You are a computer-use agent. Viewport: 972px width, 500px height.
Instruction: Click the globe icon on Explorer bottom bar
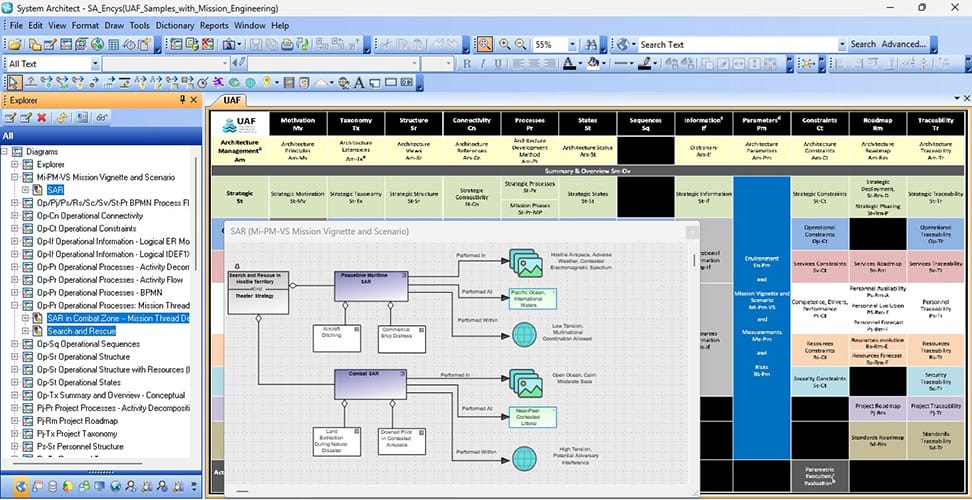coord(21,487)
